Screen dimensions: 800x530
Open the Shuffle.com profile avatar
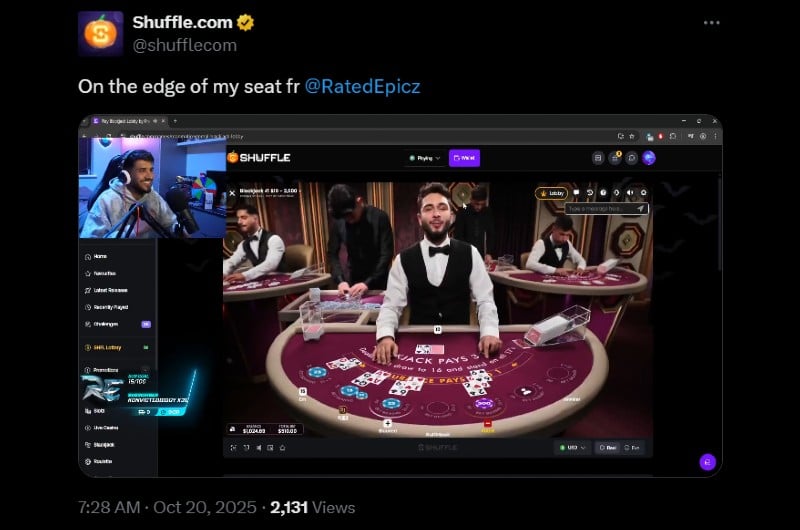[x=101, y=33]
